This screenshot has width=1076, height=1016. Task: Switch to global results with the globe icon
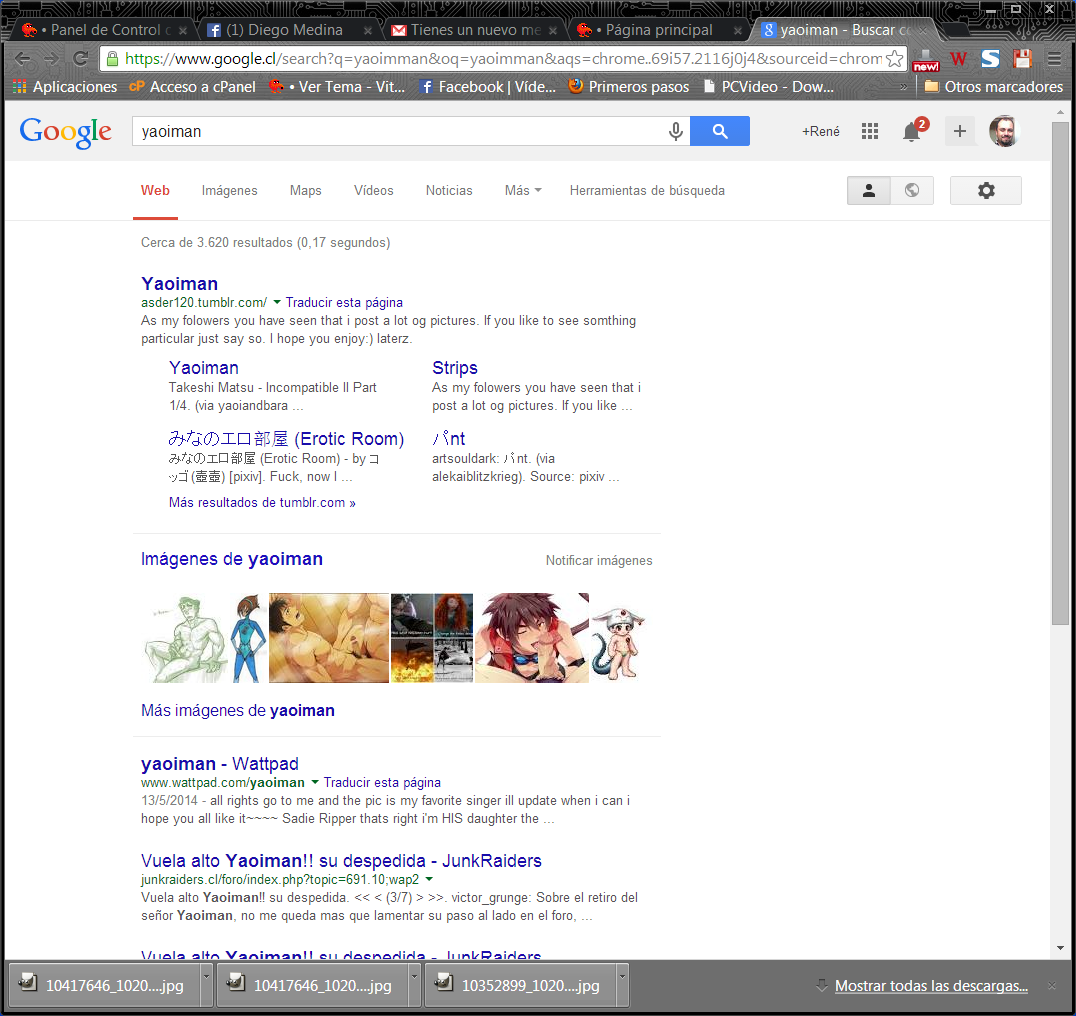(911, 190)
